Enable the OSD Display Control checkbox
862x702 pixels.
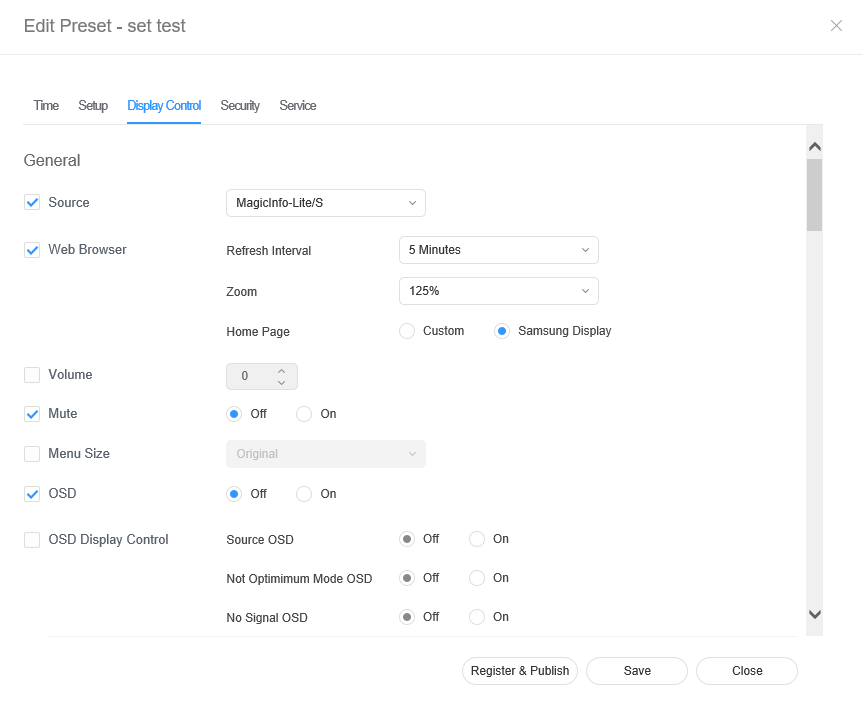tap(32, 540)
